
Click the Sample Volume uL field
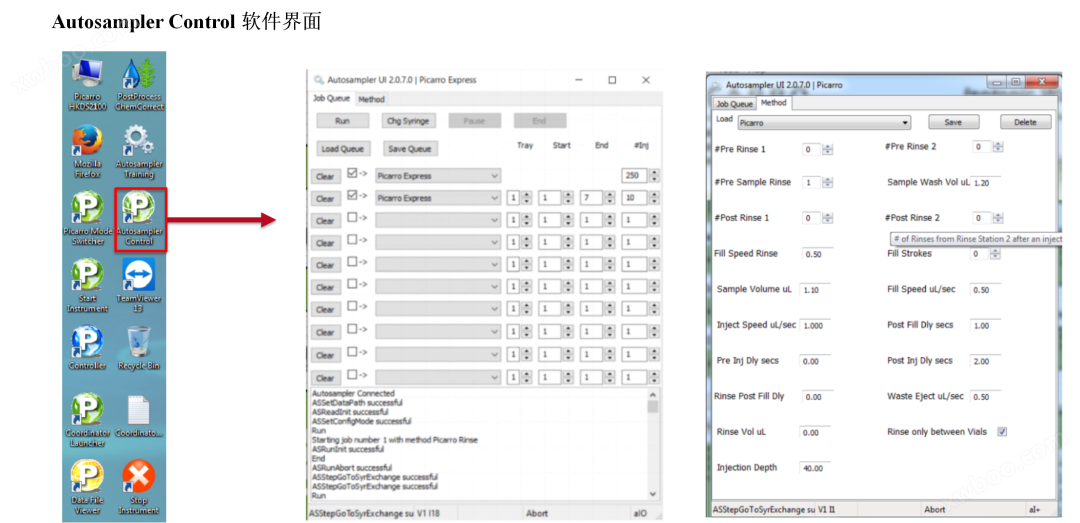pyautogui.click(x=815, y=290)
